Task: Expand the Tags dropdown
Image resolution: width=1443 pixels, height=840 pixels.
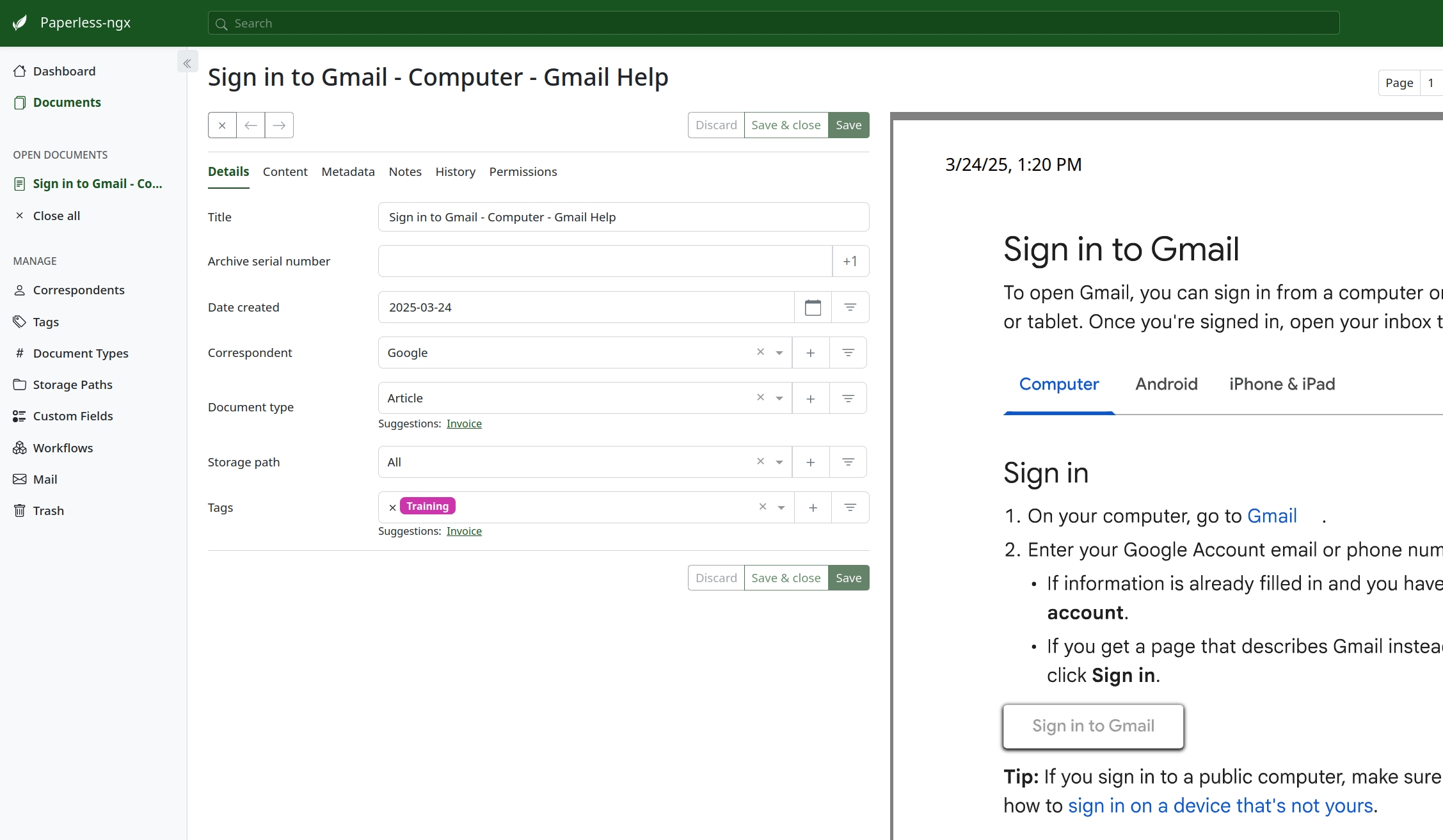Action: pos(781,508)
